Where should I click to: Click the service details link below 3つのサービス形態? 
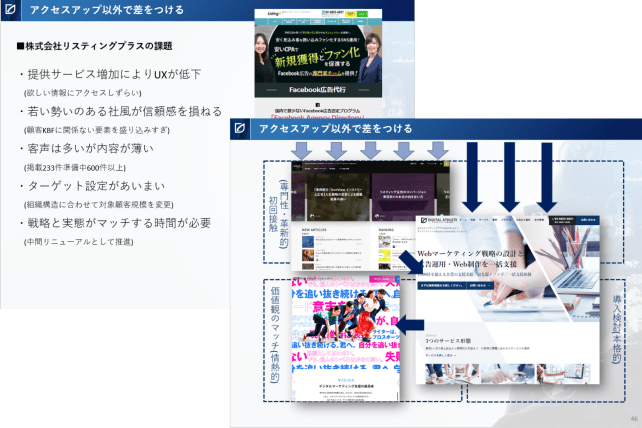441,356
